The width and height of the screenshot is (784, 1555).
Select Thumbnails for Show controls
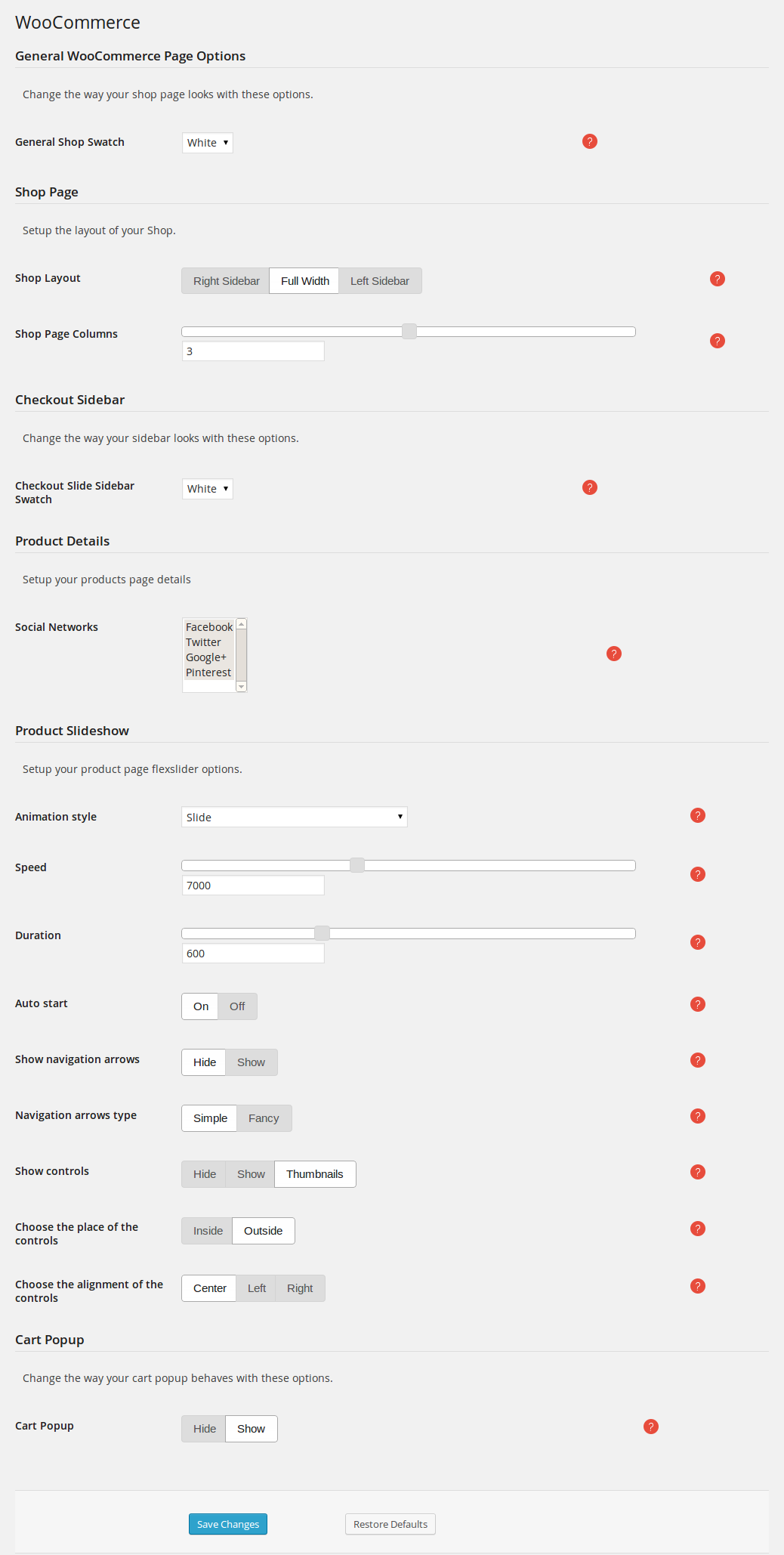pos(315,1174)
